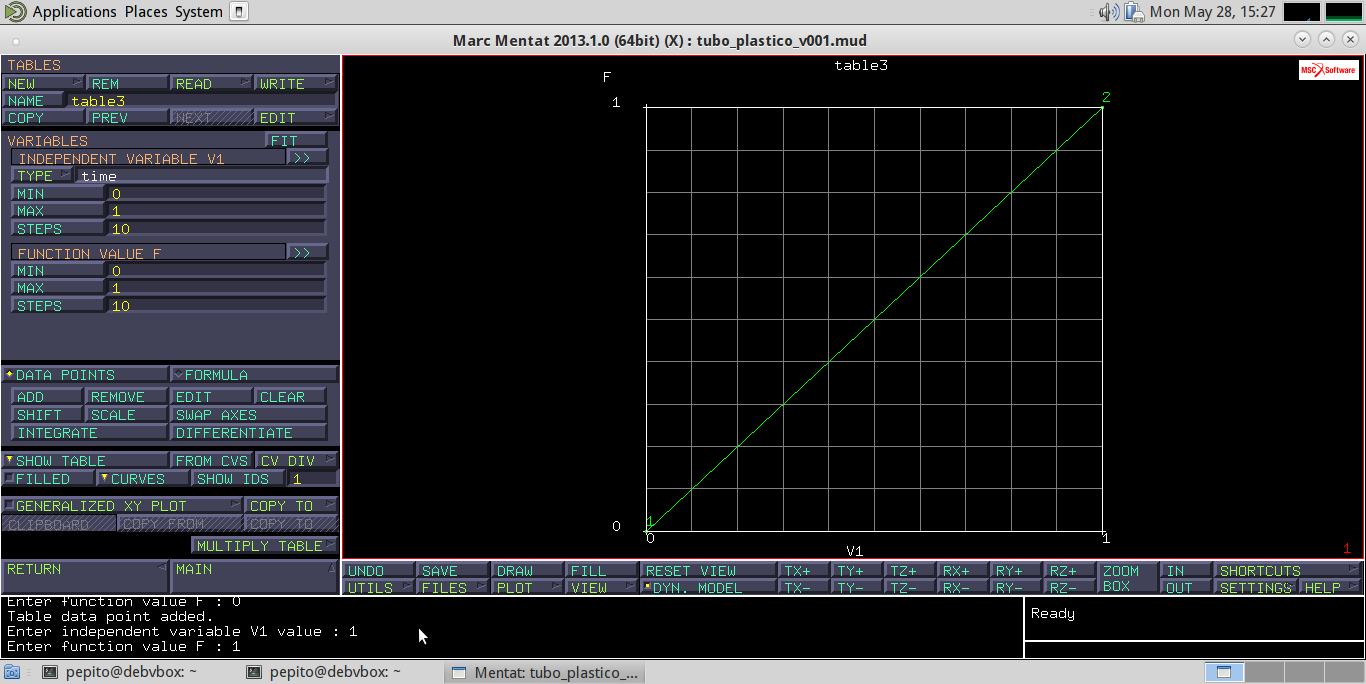This screenshot has height=684, width=1366.
Task: Open the COPY TO dropdown
Action: 291,506
